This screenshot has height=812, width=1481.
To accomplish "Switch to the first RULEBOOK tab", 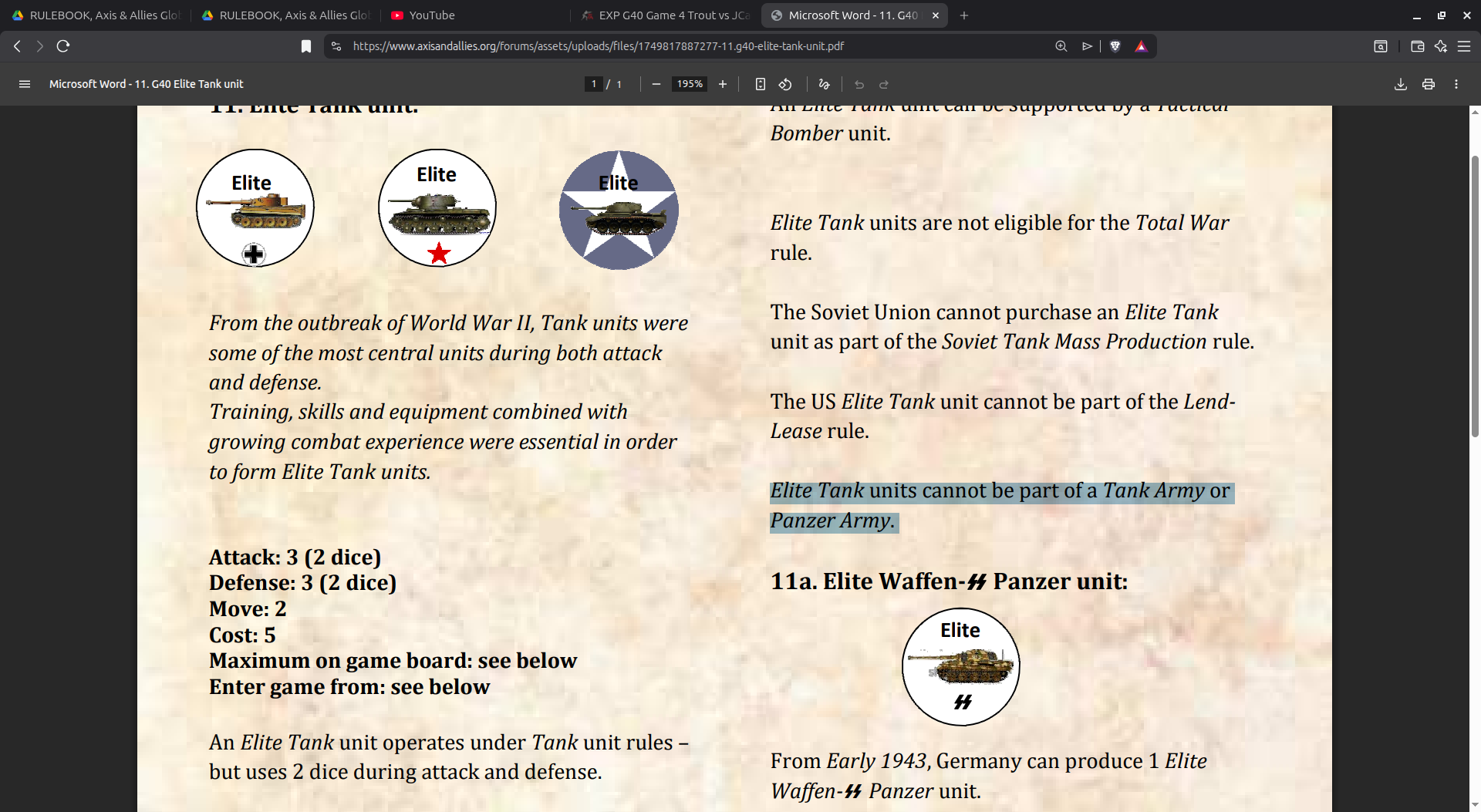I will 96,15.
